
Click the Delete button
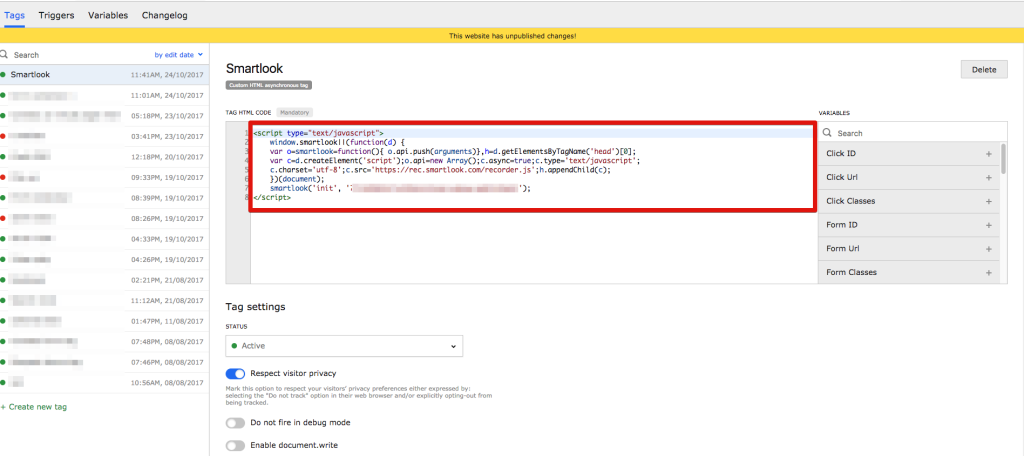[984, 69]
